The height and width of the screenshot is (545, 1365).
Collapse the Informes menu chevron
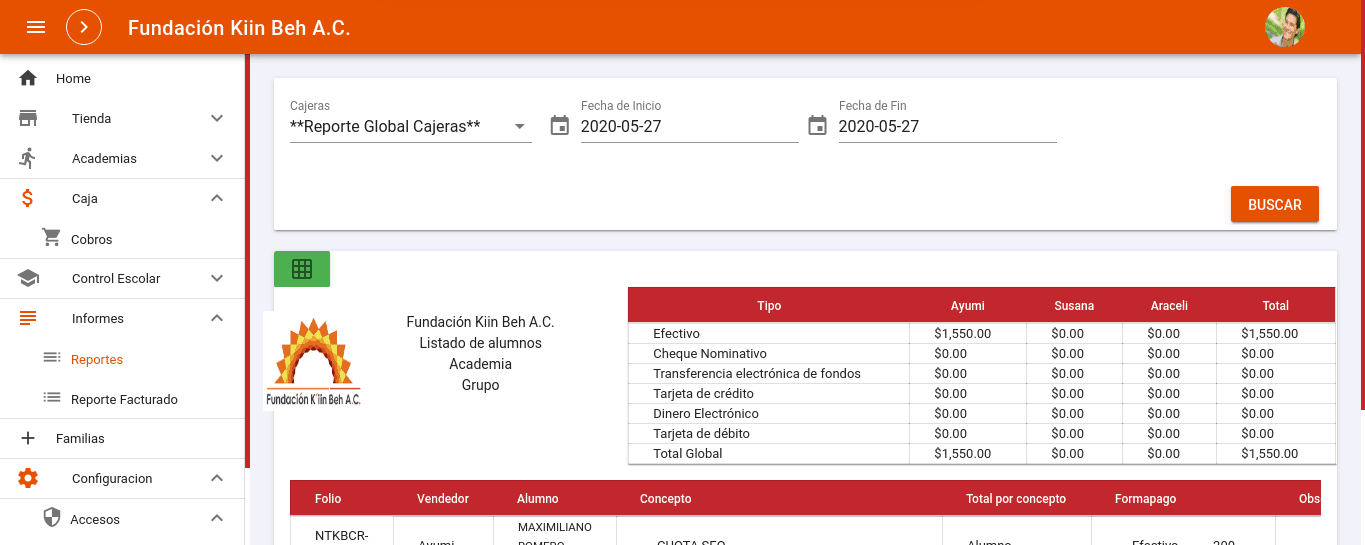click(x=217, y=318)
